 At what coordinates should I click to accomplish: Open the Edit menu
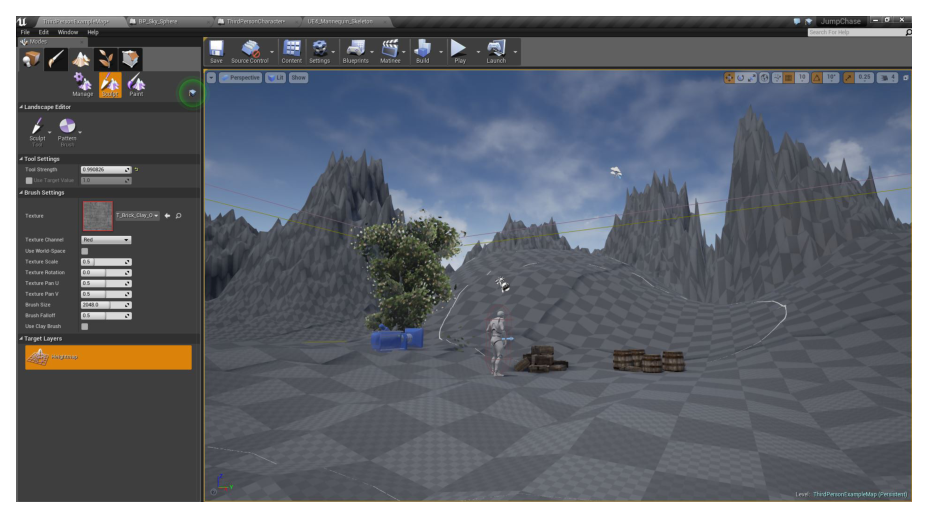coord(44,32)
